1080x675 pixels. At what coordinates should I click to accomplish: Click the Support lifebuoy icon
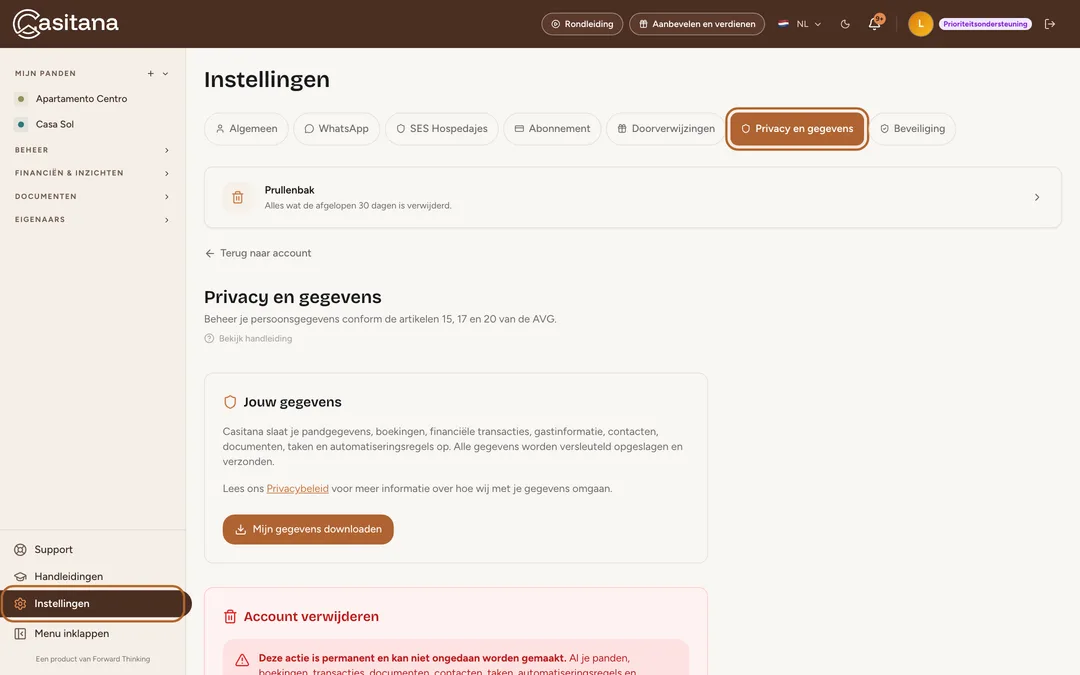(x=21, y=550)
